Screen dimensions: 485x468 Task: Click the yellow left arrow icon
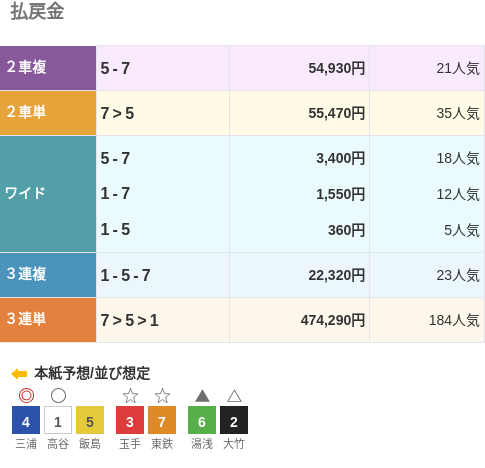[19, 374]
